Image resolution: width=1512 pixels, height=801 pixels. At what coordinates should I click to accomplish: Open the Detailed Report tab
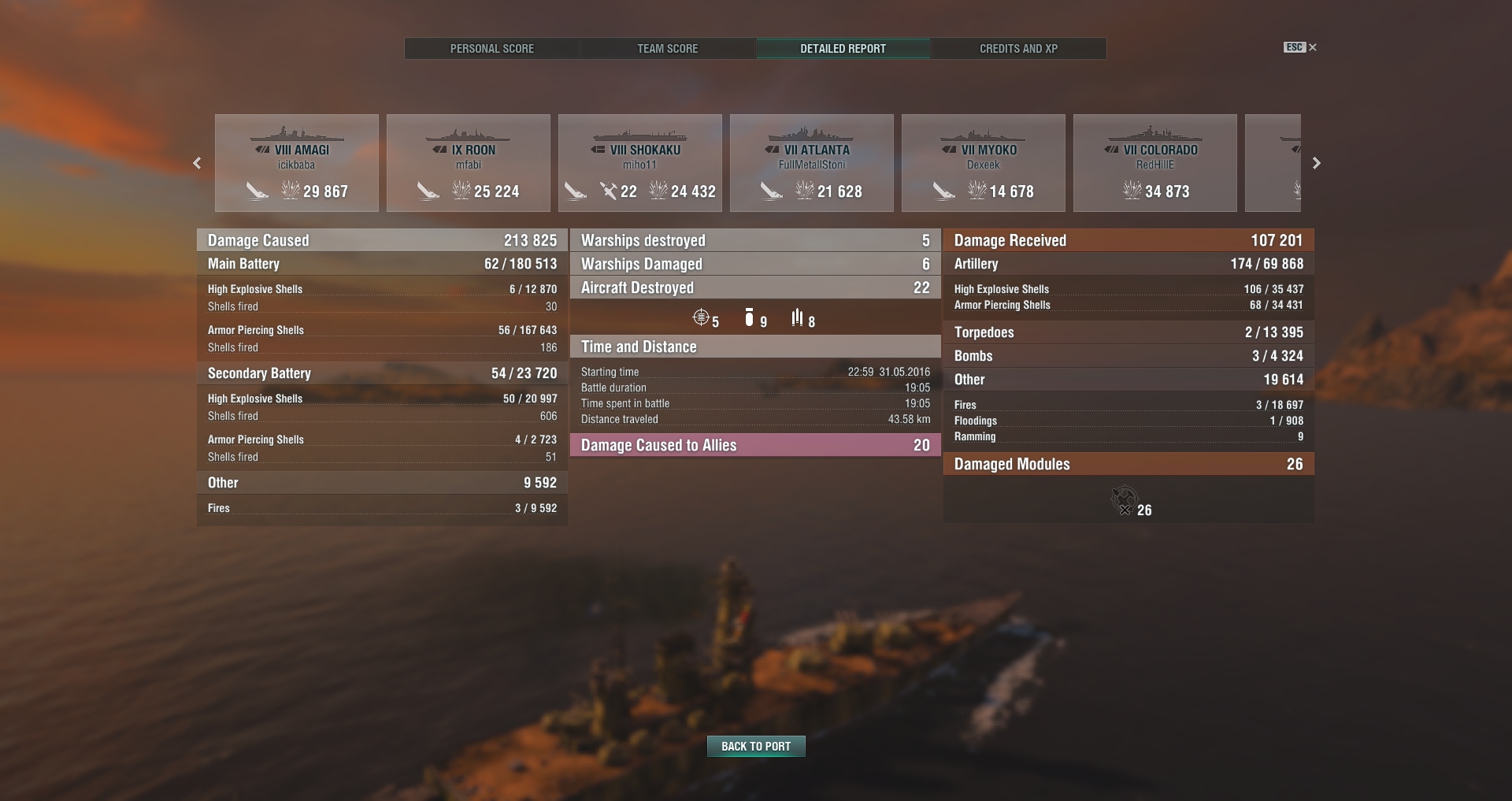click(843, 48)
